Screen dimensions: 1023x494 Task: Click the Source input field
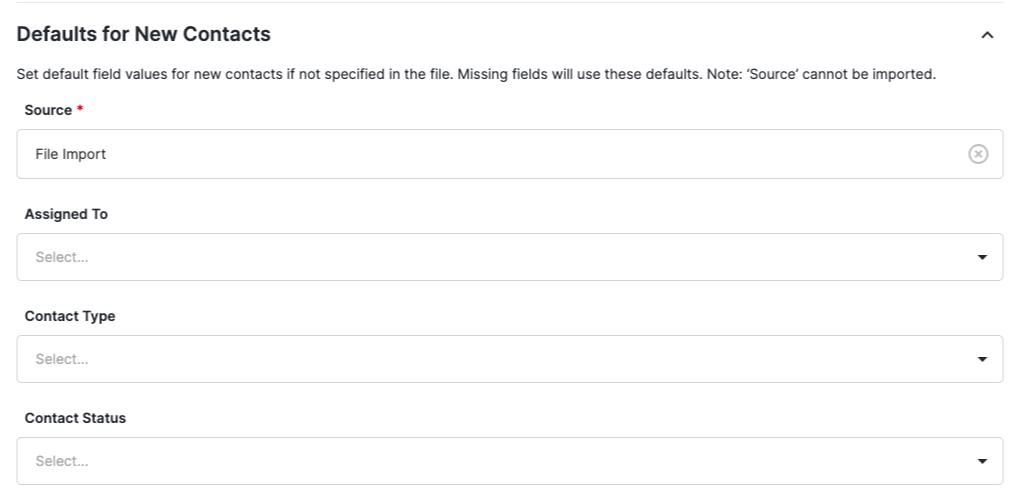click(500, 154)
